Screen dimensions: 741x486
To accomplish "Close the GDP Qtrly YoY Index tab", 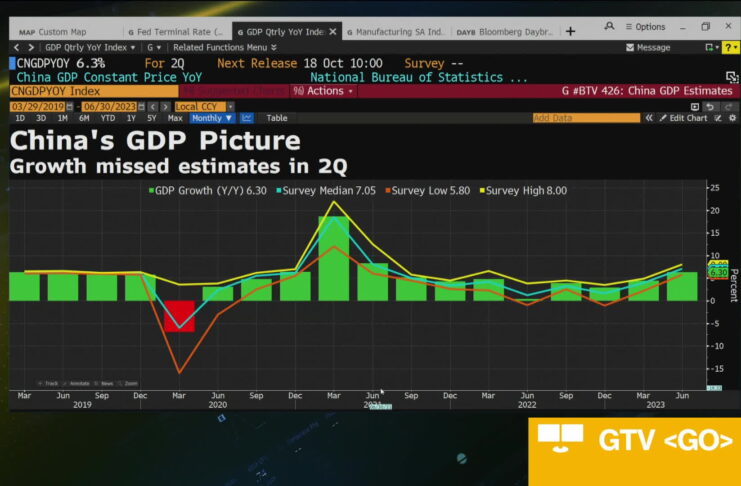I will point(334,31).
